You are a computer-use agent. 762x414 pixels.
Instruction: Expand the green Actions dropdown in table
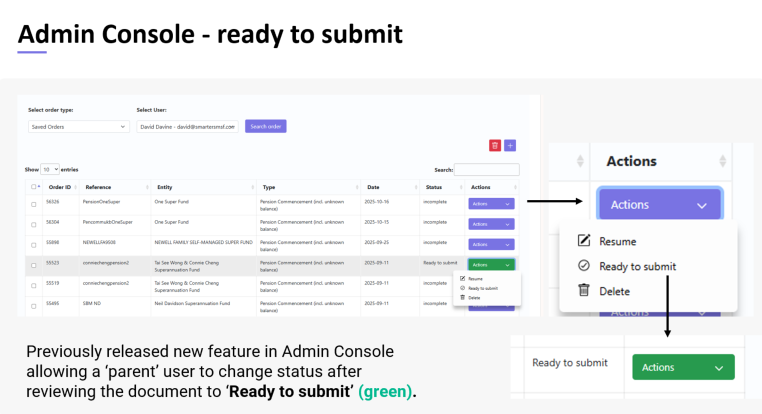491,265
